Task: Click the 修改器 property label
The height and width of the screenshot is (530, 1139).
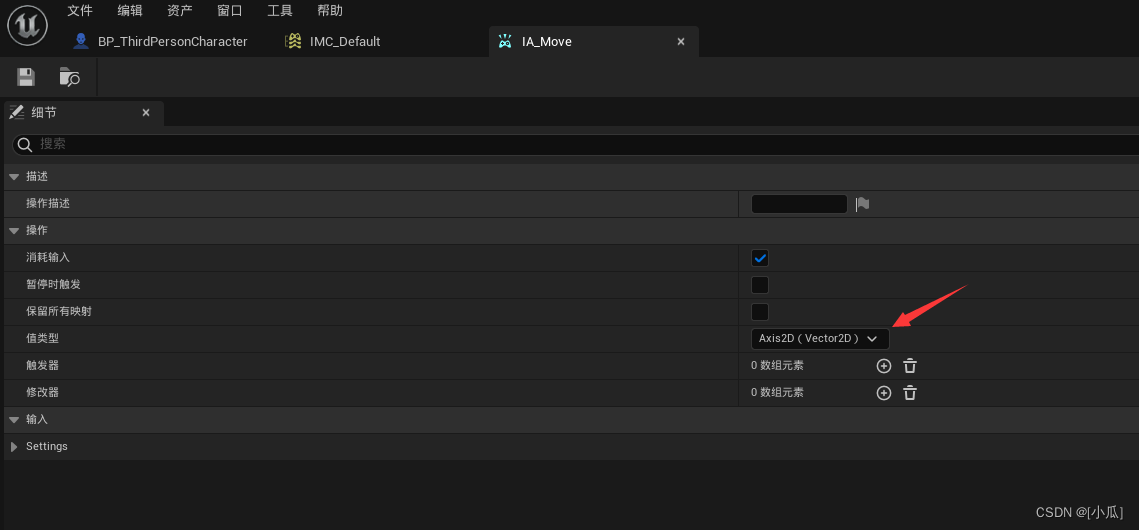Action: click(x=42, y=392)
